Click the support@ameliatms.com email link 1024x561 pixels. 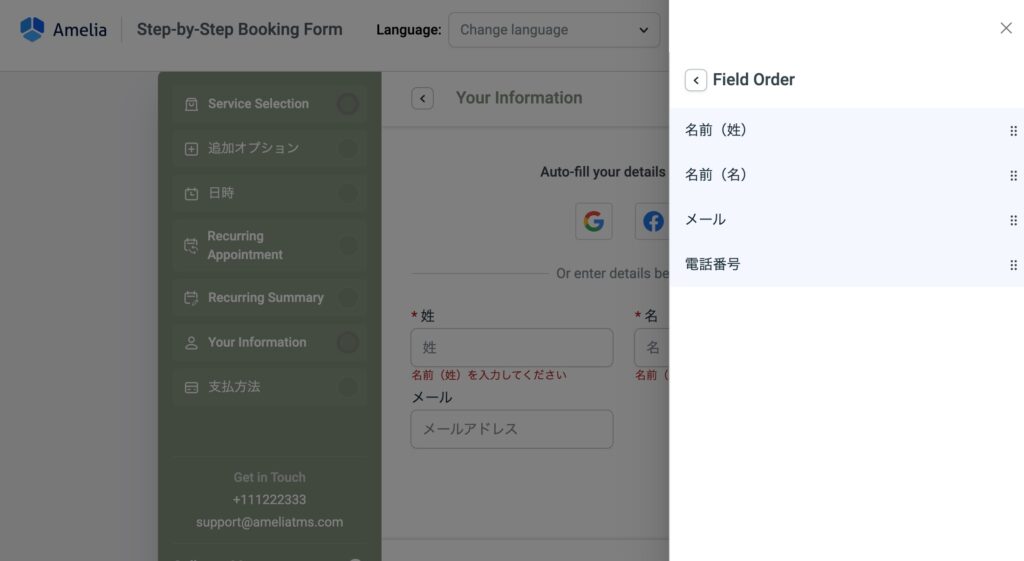point(269,522)
